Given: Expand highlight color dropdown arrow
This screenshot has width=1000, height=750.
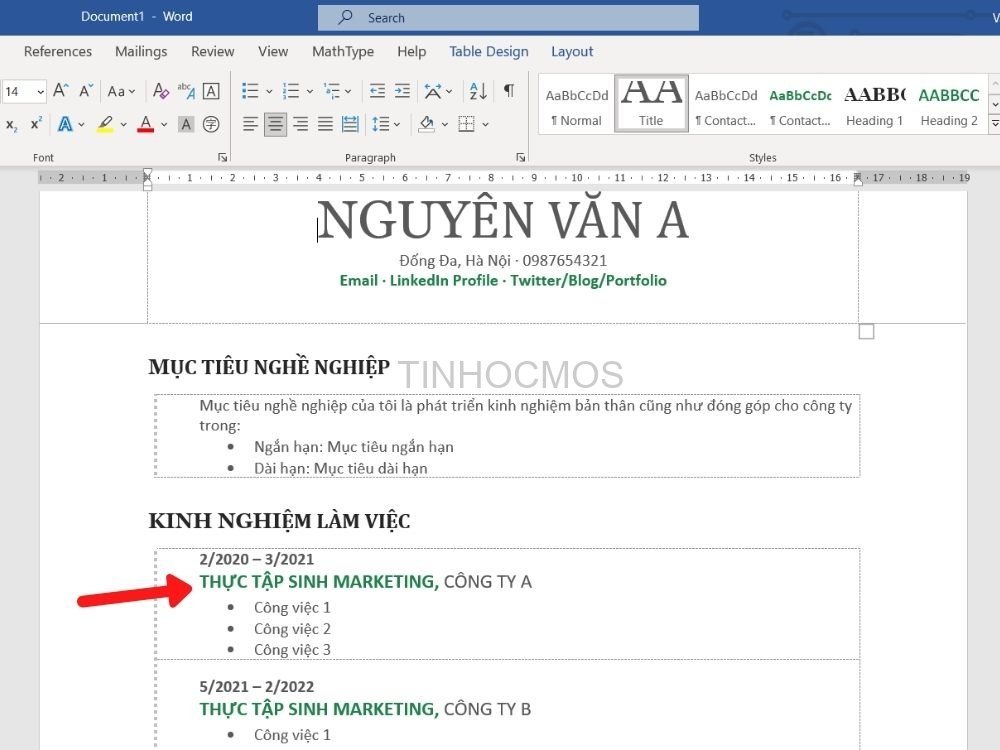Looking at the screenshot, I should point(123,125).
